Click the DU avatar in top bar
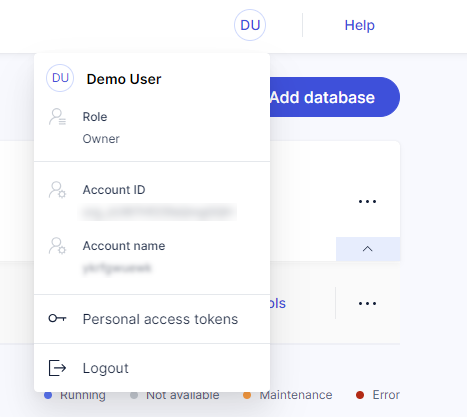This screenshot has height=417, width=467. coord(250,25)
